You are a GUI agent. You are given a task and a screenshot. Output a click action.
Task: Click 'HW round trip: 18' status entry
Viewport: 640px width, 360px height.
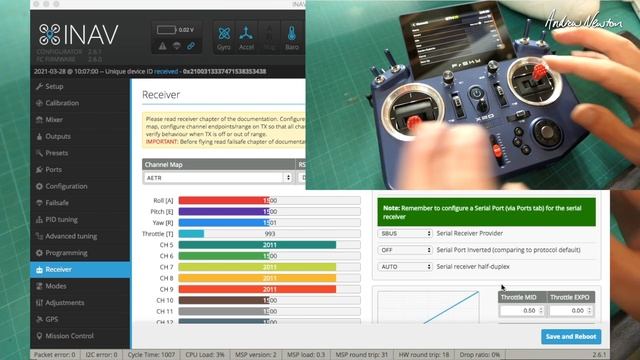[x=424, y=355]
